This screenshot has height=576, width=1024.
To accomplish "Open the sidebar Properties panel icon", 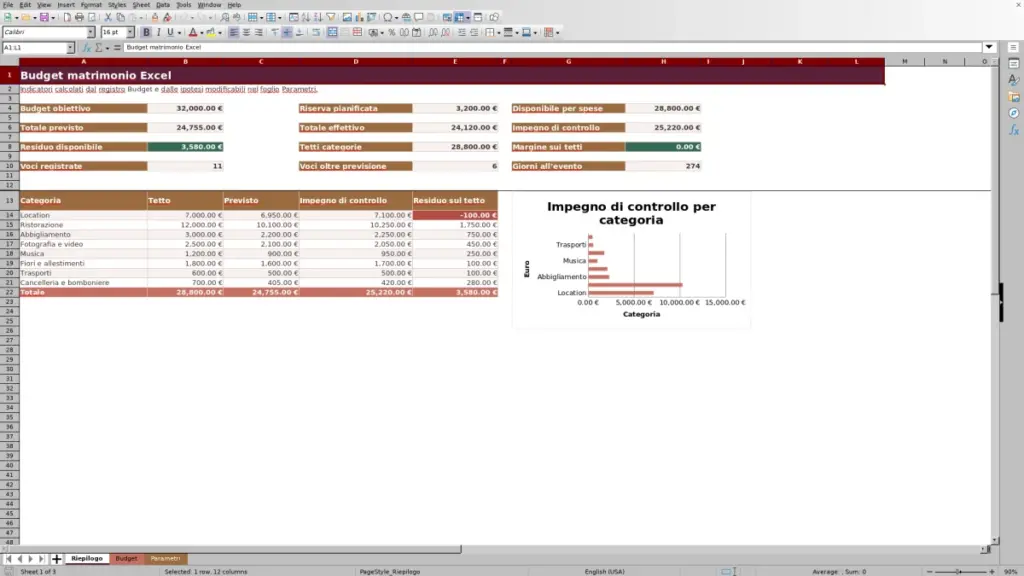I will pyautogui.click(x=1014, y=64).
